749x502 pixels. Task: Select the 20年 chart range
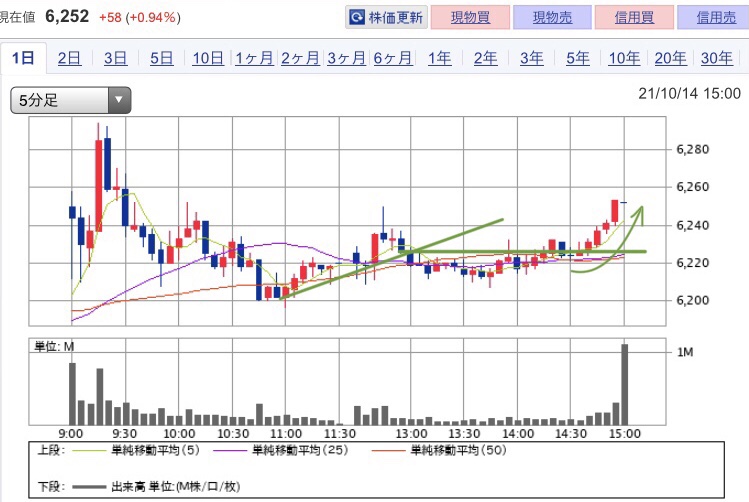[x=670, y=58]
